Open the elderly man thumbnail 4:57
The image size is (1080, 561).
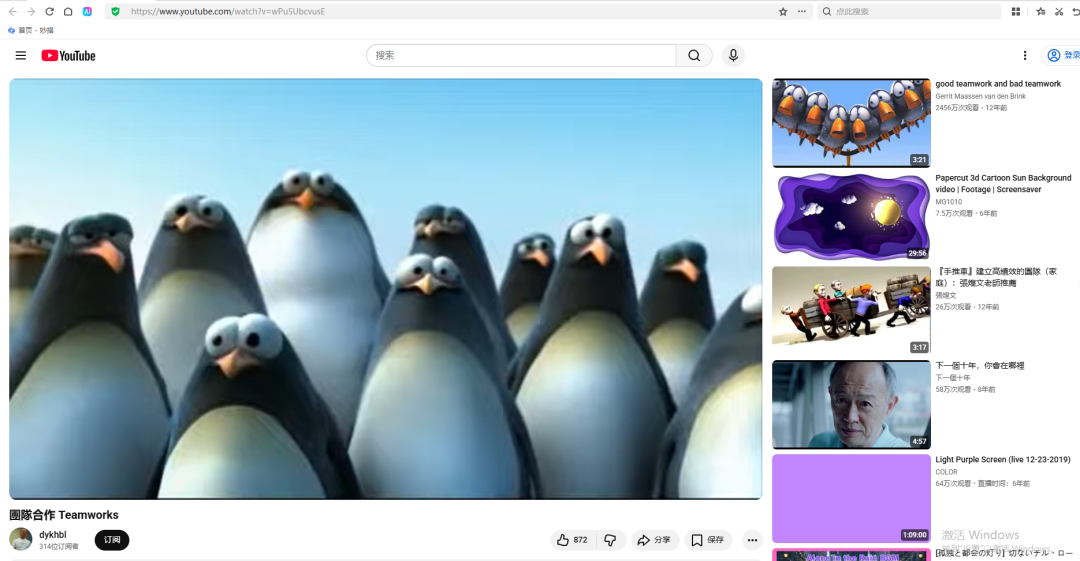(851, 405)
